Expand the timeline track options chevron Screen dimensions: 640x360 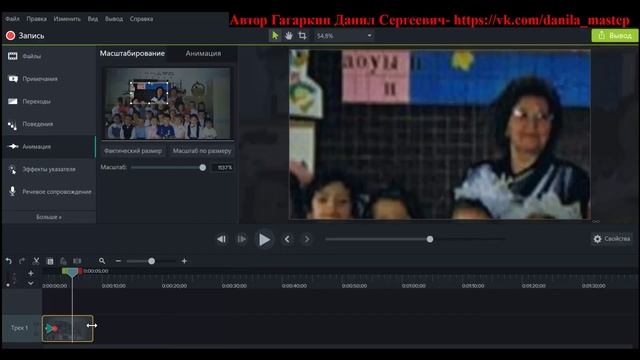pyautogui.click(x=31, y=283)
